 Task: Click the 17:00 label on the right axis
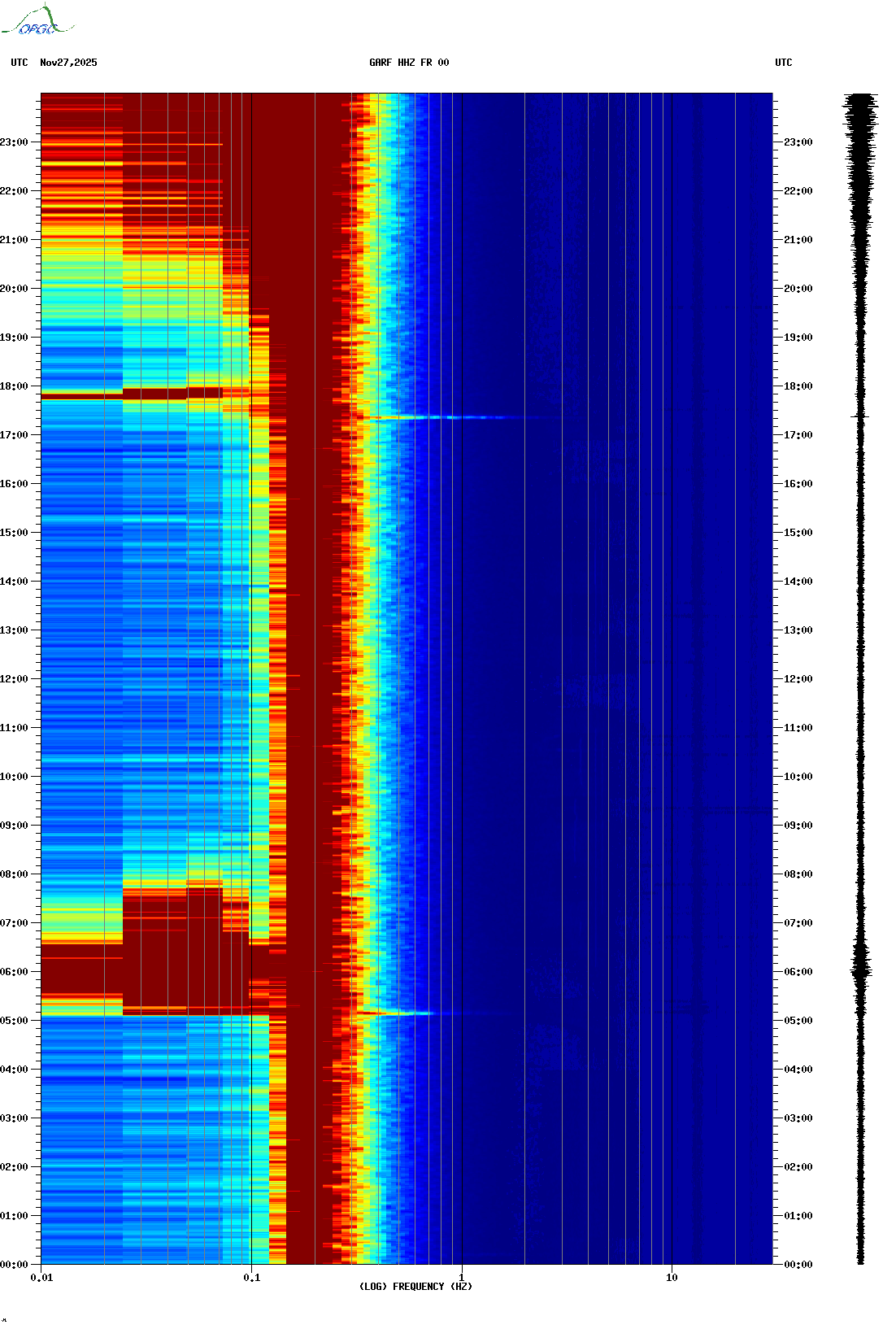tap(798, 435)
